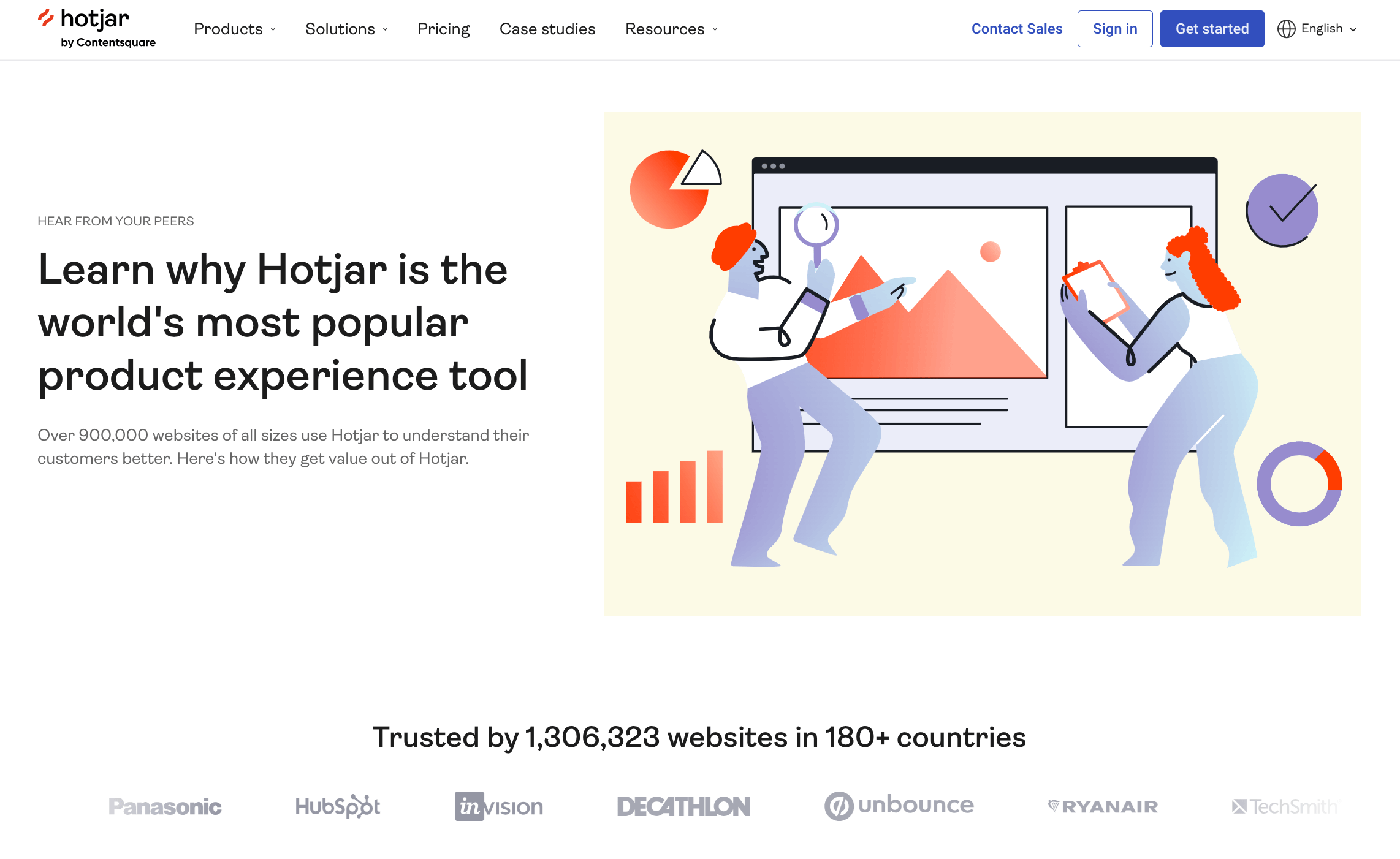Click the Panasonic logo

(x=165, y=806)
